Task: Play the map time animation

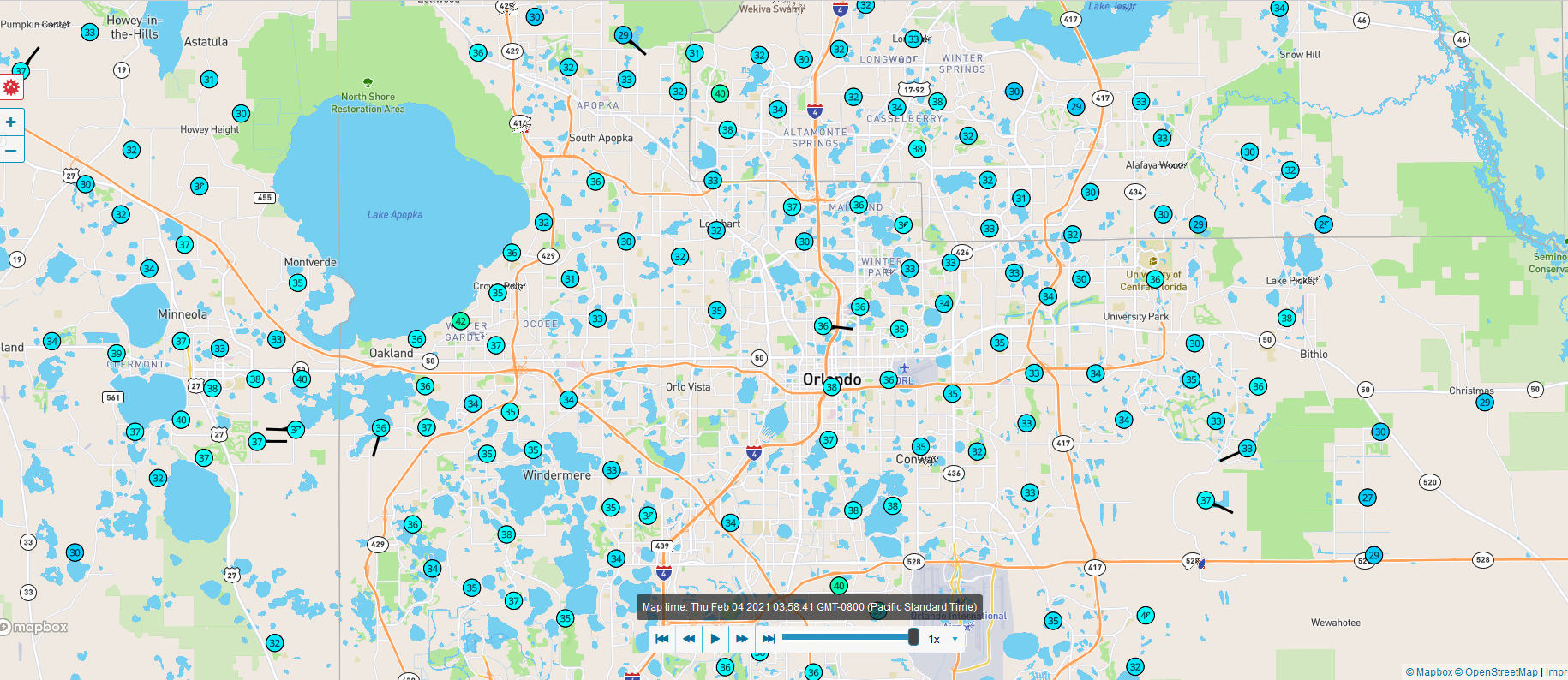Action: [715, 639]
